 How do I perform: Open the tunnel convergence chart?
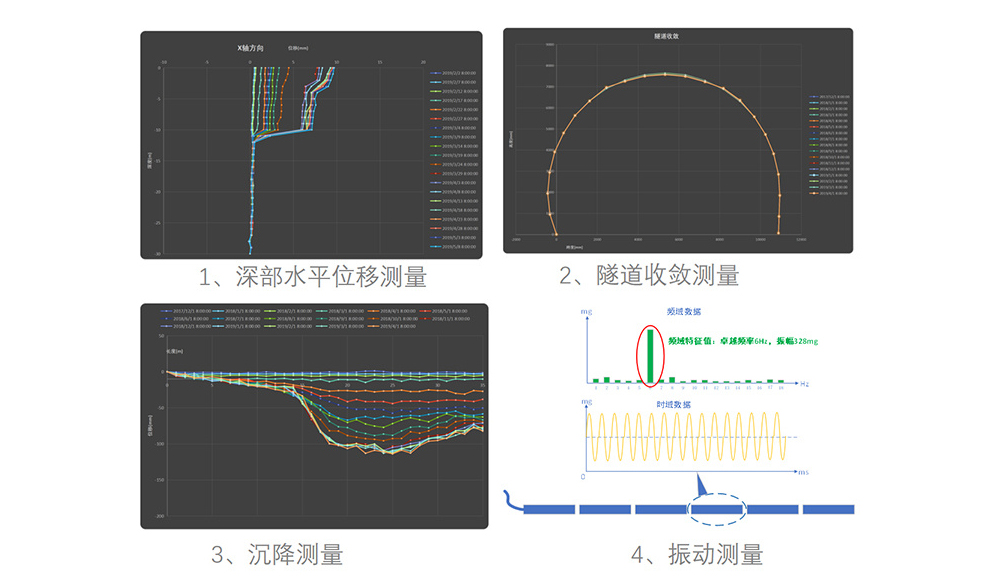coord(678,140)
